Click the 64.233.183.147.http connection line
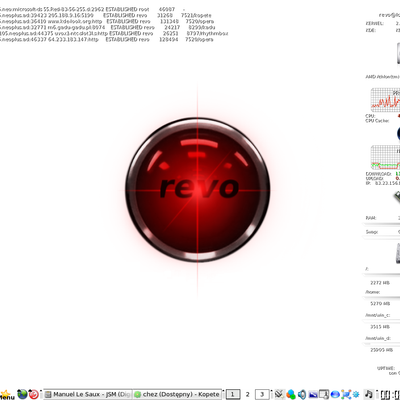Viewport: 400px width, 400px height. click(107, 39)
